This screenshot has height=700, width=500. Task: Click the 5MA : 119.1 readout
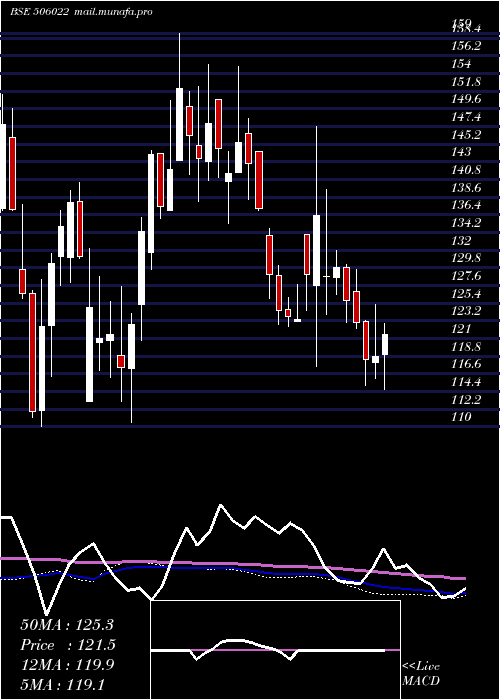[x=62, y=685]
